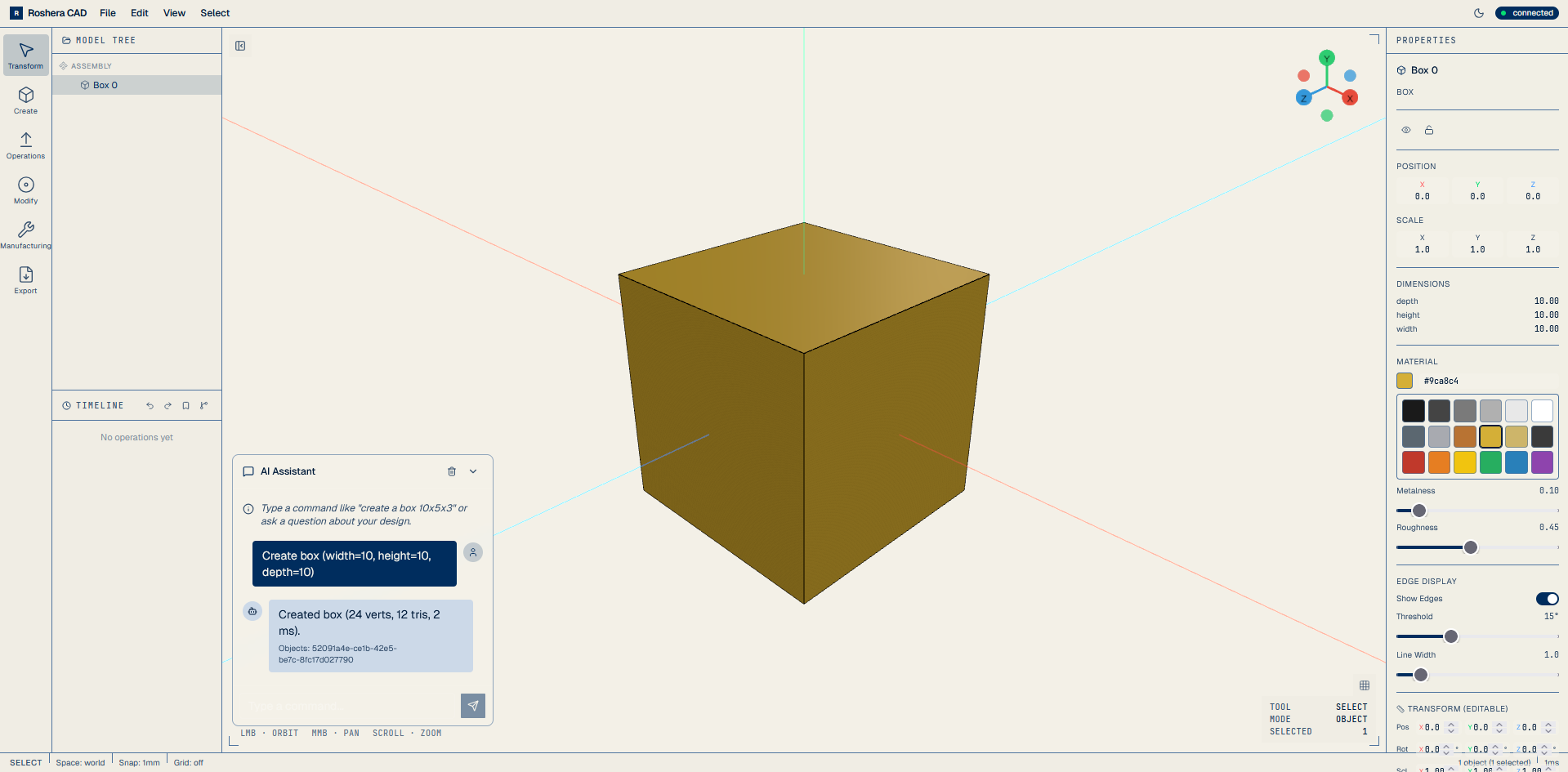Undo using the Timeline undo arrow
Screen dimensions: 1568x772
tap(150, 405)
